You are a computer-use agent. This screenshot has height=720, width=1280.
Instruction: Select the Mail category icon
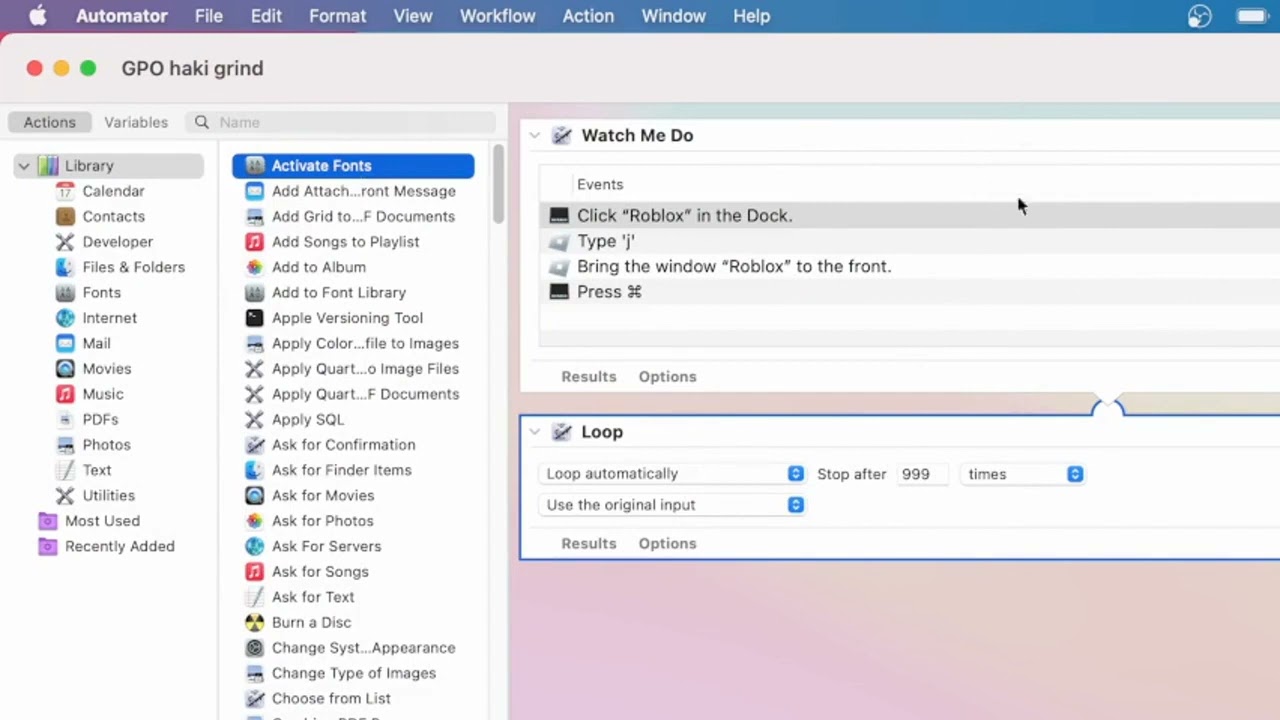pos(65,343)
